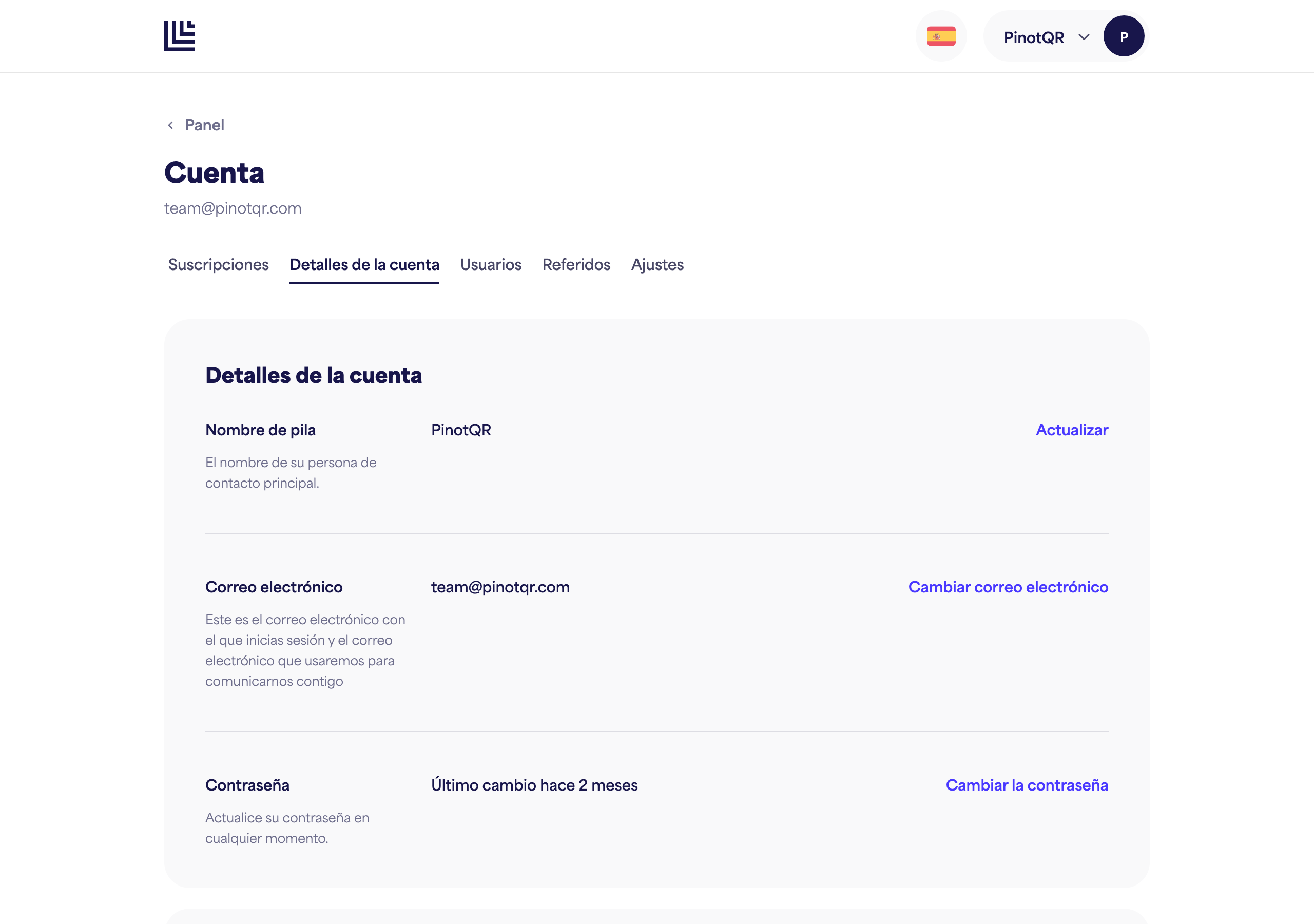The image size is (1314, 924).
Task: Click the 'Detalles de la cuenta' card heading
Action: pyautogui.click(x=314, y=376)
